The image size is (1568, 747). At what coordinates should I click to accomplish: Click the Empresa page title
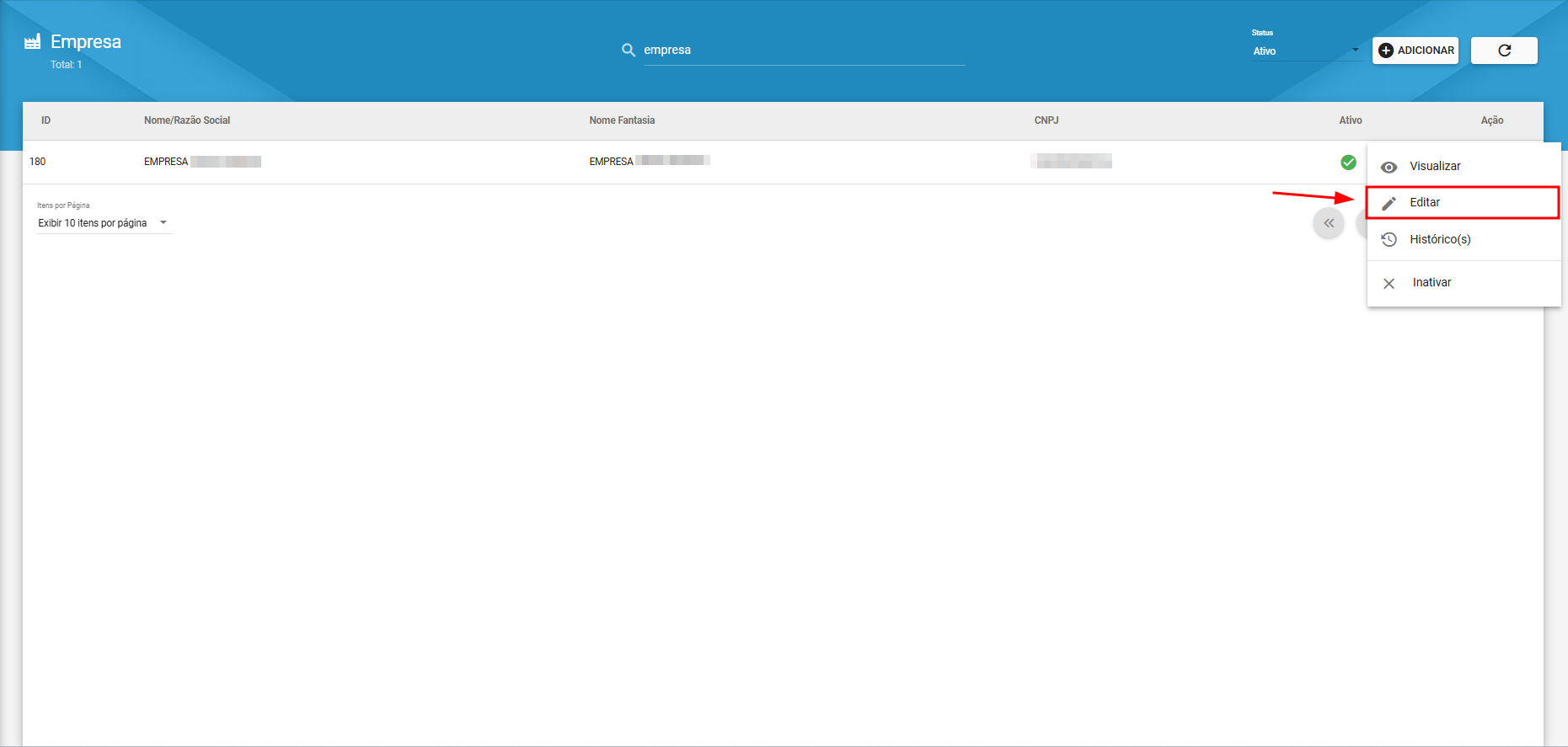[86, 41]
